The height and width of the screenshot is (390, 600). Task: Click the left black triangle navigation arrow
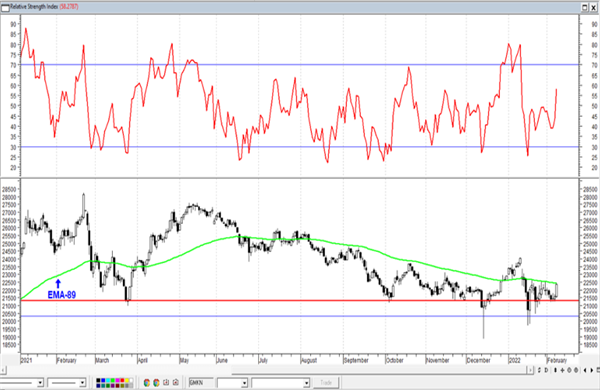(x=585, y=370)
